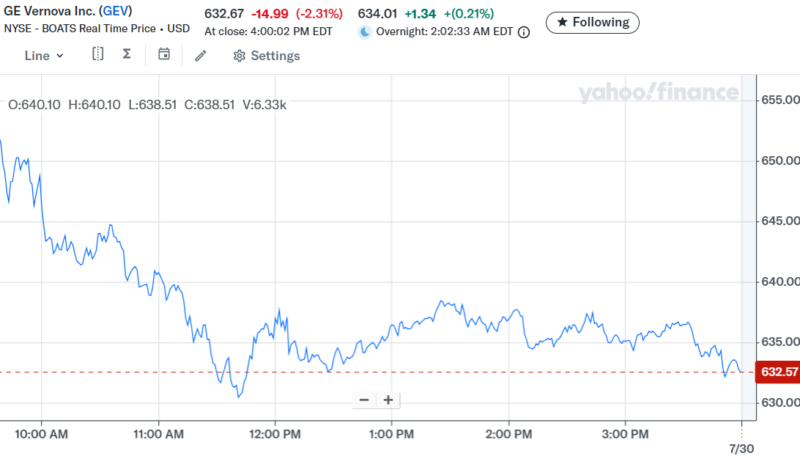The height and width of the screenshot is (456, 800).
Task: Open indicators via the sigma icon
Action: point(127,54)
